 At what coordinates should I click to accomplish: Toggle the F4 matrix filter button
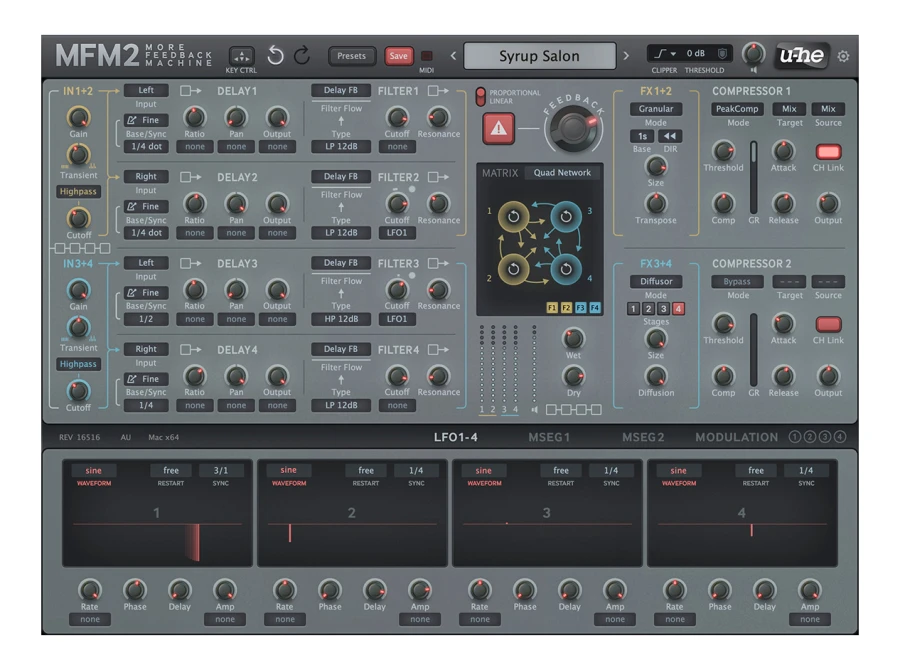595,308
